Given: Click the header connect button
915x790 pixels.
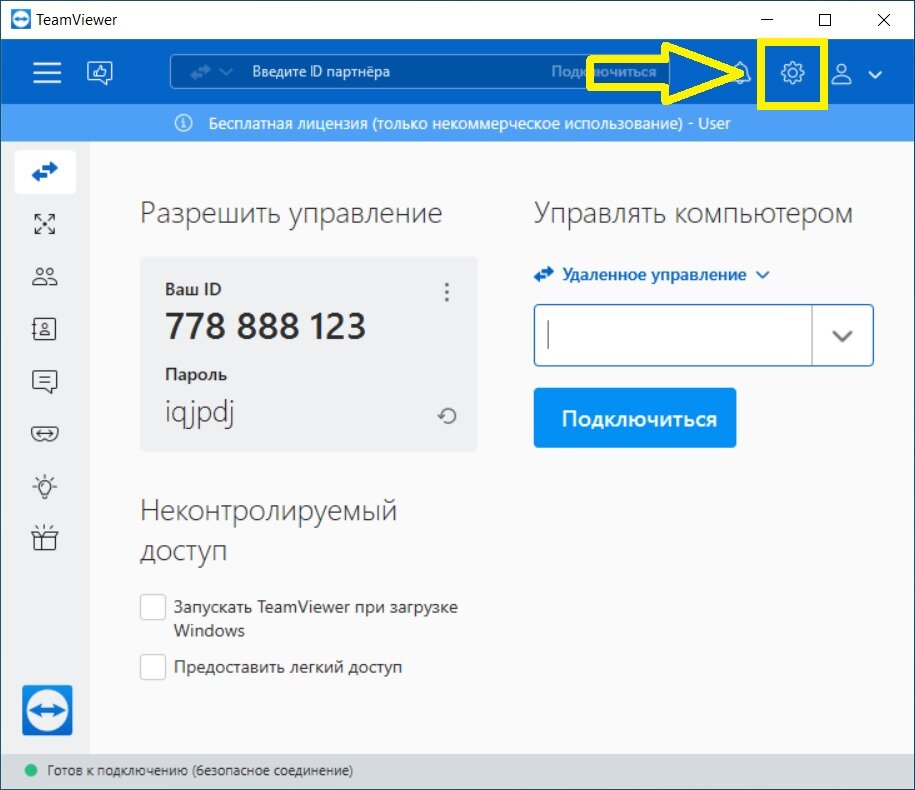Looking at the screenshot, I should 603,72.
